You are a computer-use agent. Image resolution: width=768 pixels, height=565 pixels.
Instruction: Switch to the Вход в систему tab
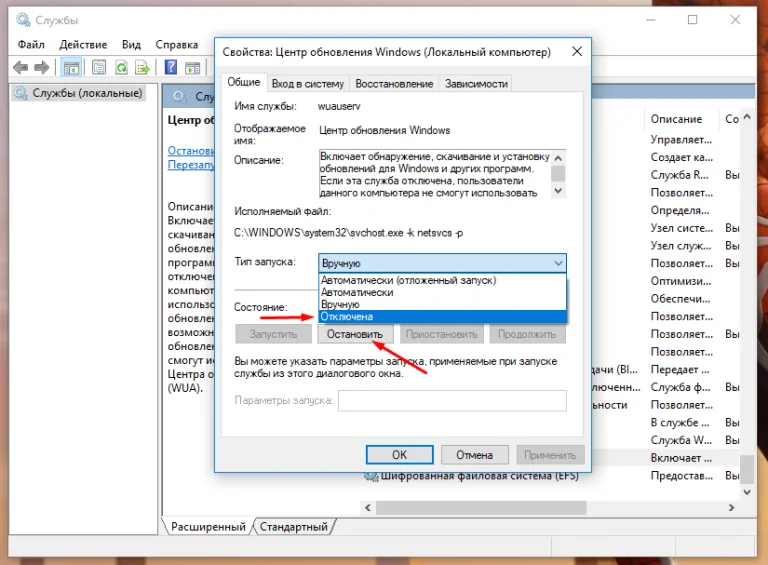pyautogui.click(x=308, y=84)
